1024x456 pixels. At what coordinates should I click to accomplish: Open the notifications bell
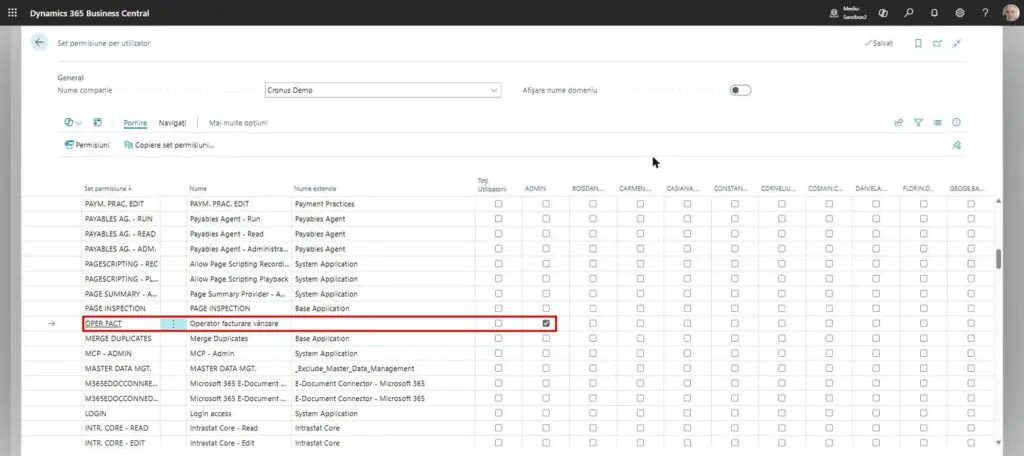[934, 13]
